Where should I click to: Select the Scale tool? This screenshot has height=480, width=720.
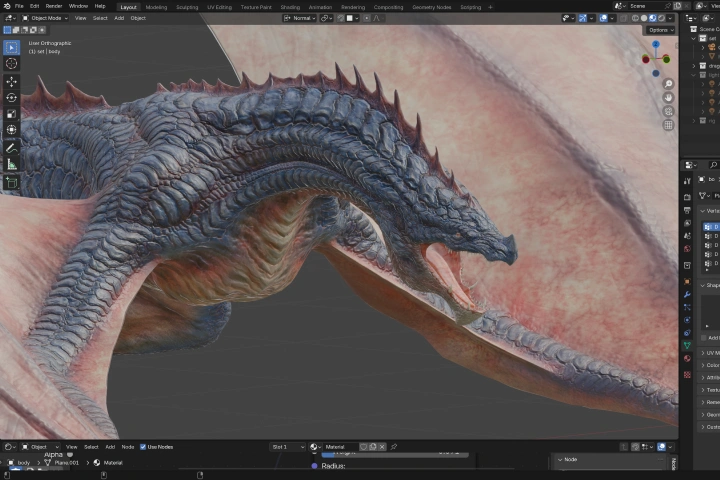pos(11,113)
